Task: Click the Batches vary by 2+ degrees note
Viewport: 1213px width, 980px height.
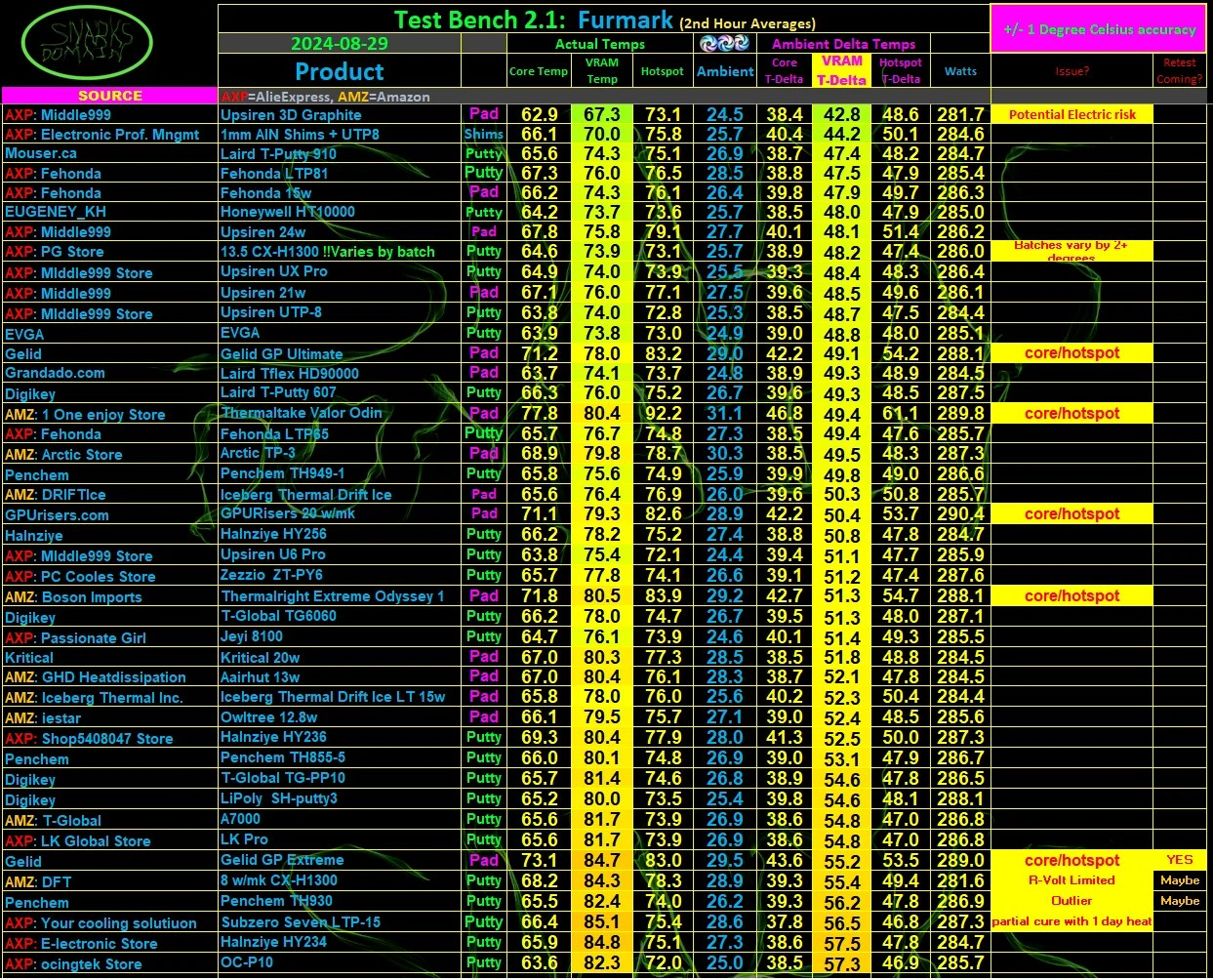Action: point(1071,251)
